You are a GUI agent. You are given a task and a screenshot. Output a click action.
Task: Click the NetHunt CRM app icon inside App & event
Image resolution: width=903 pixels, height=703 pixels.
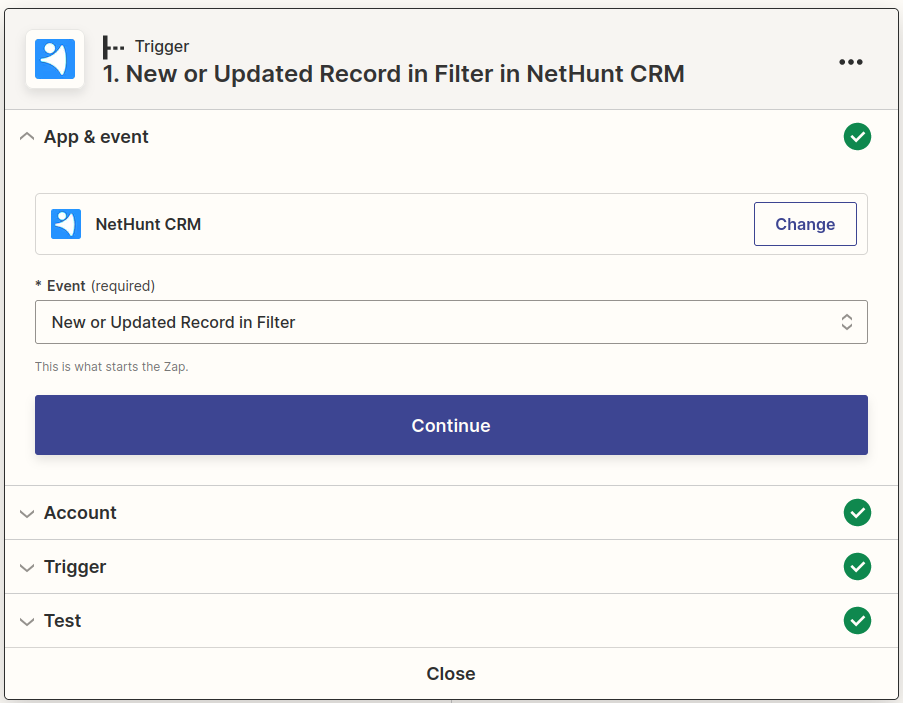(x=64, y=224)
